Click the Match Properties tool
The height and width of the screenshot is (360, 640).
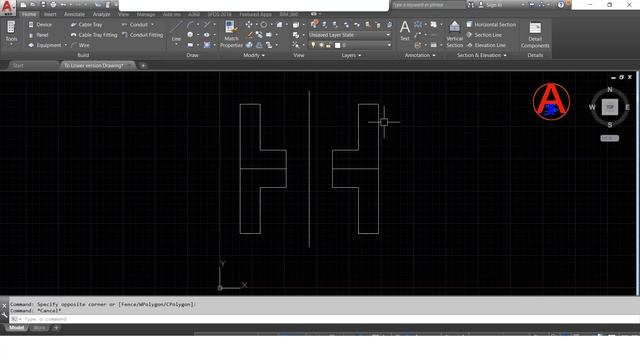click(x=231, y=34)
